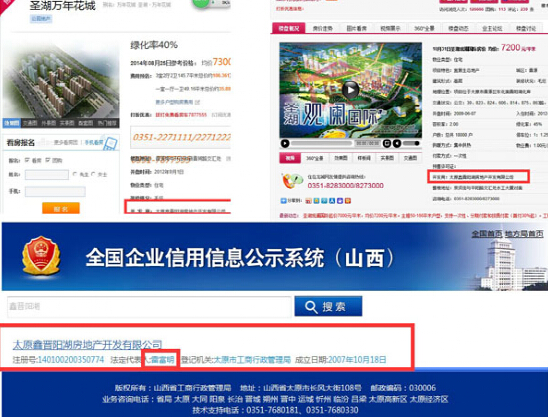Open the 360°全景 tab under the video
The image size is (548, 417).
pos(315,158)
